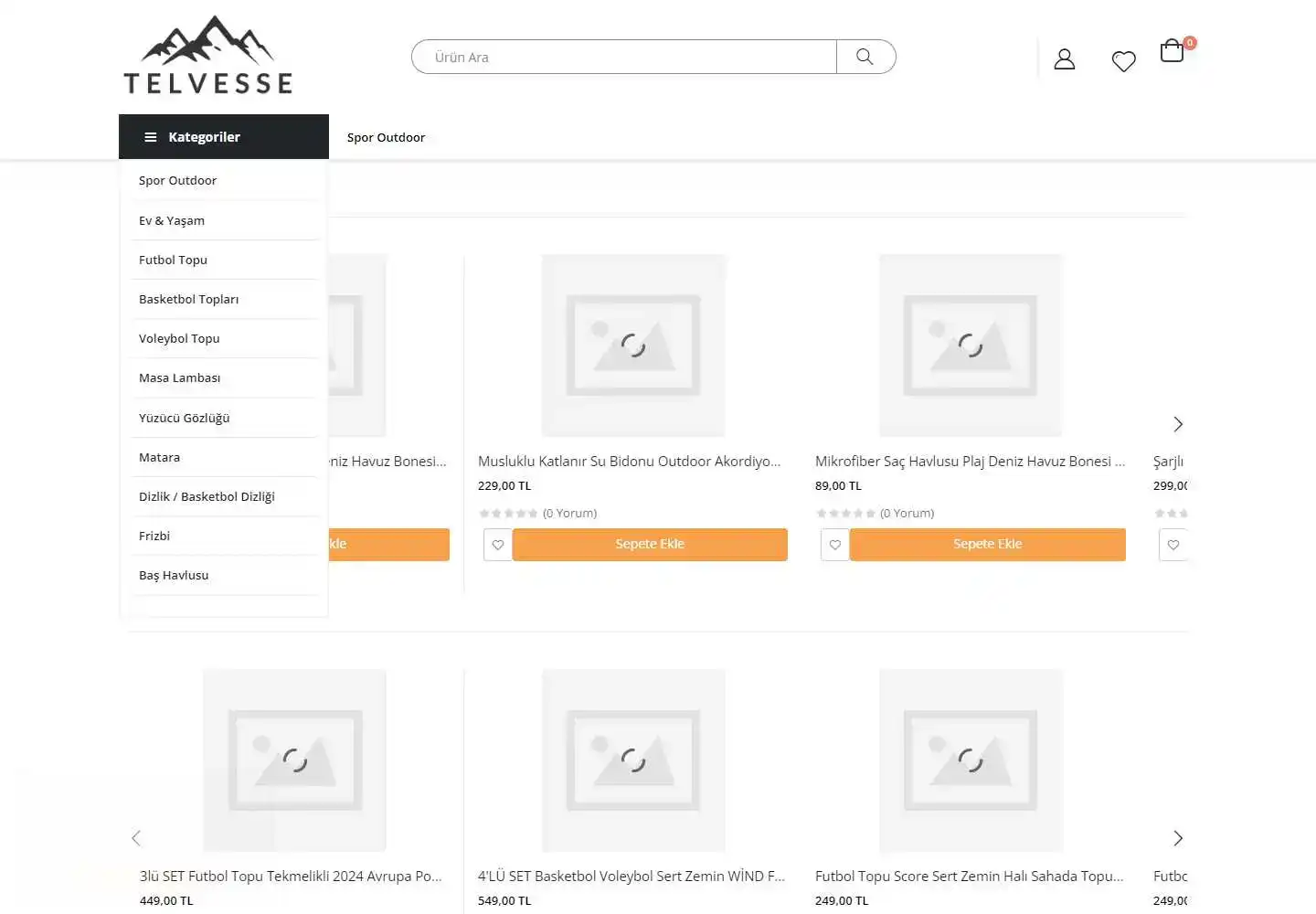This screenshot has height=914, width=1316.
Task: Open Mikrofiber Saç Havlusu Plaj product title
Action: tap(970, 462)
